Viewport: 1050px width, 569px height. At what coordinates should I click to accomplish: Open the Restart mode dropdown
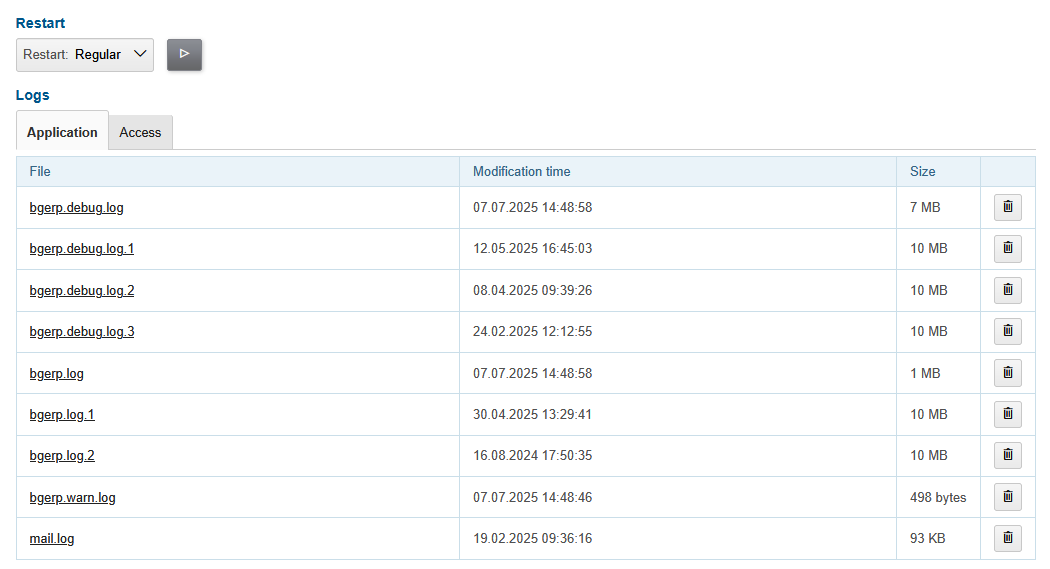[x=85, y=55]
